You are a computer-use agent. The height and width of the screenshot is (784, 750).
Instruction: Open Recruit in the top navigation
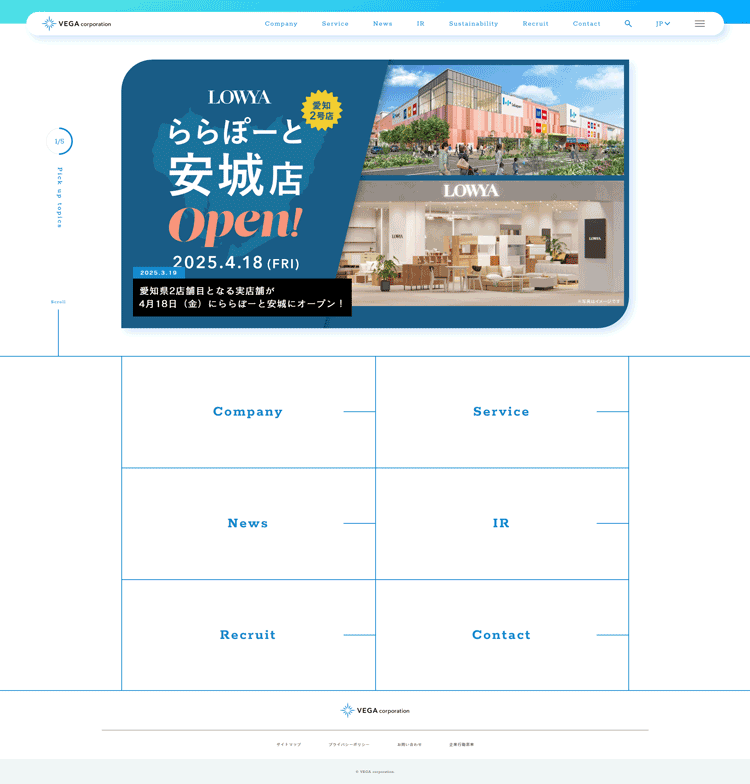536,24
